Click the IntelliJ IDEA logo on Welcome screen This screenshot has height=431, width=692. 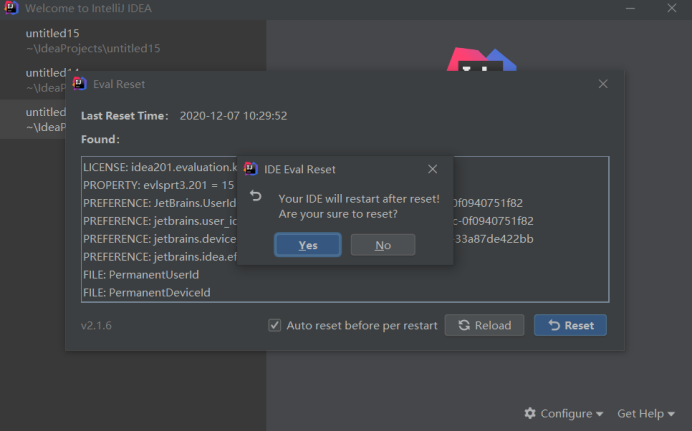481,60
